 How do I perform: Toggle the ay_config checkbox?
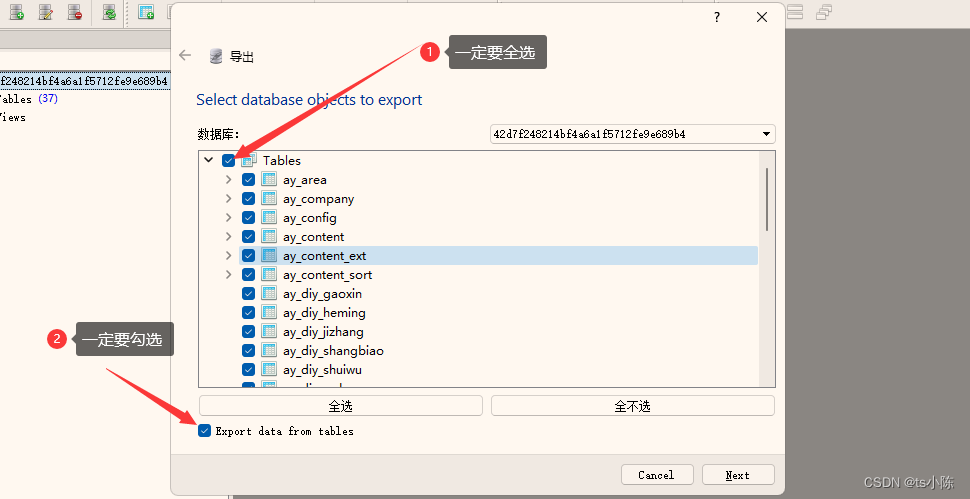(x=249, y=218)
